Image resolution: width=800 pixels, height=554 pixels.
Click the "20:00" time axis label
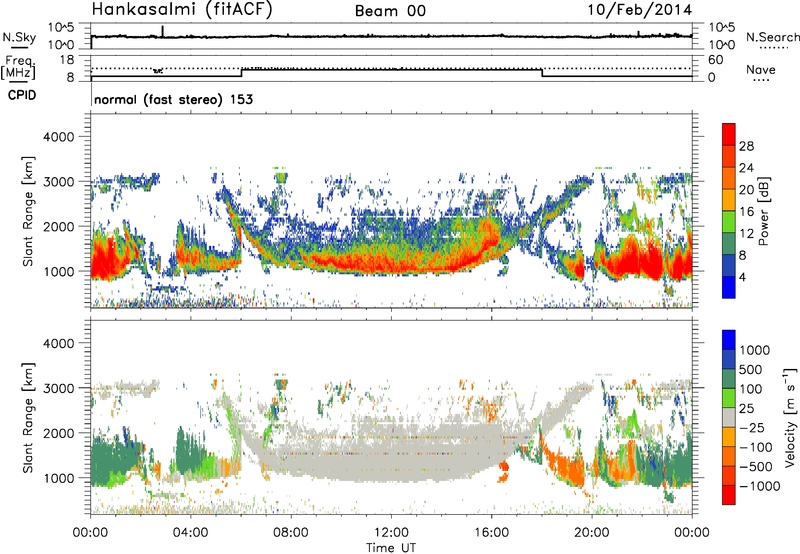tap(592, 533)
